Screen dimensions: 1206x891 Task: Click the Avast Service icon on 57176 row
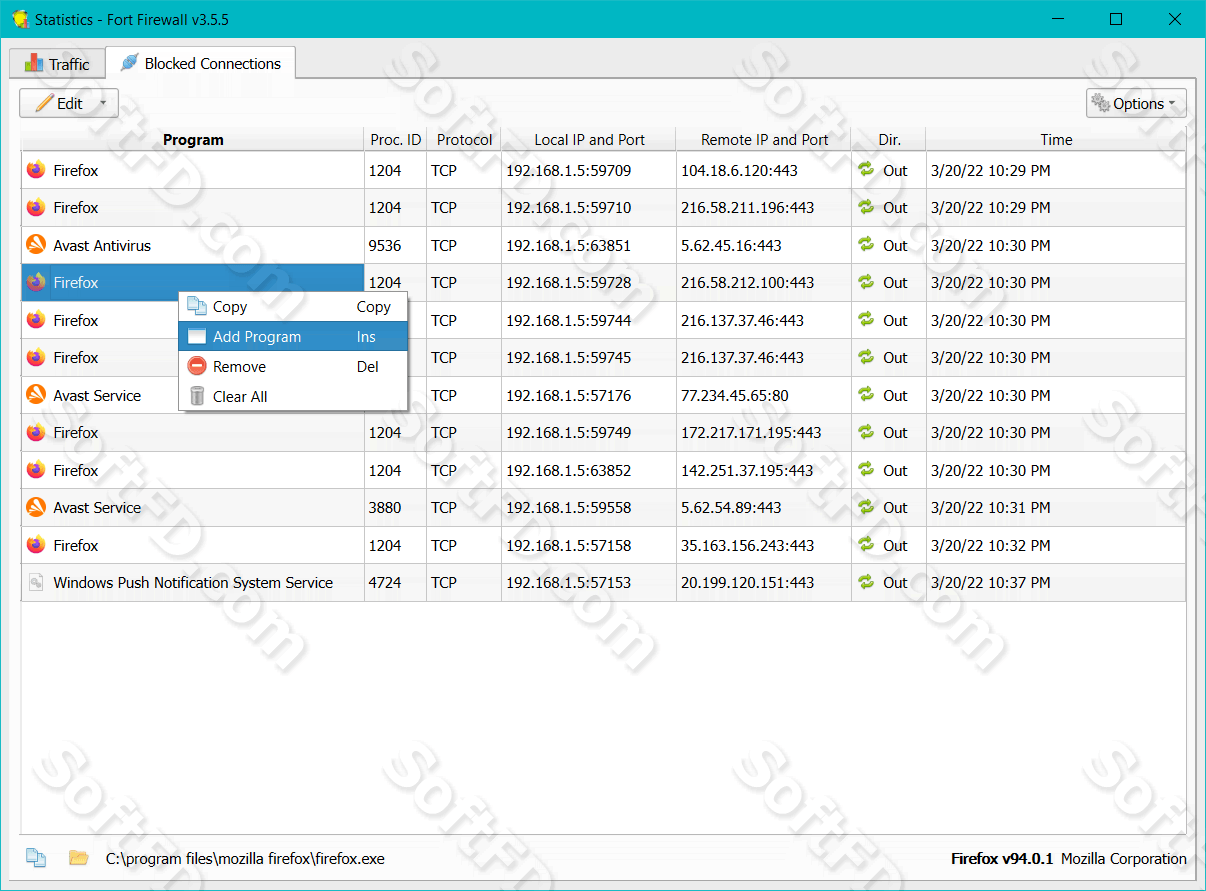pyautogui.click(x=36, y=395)
